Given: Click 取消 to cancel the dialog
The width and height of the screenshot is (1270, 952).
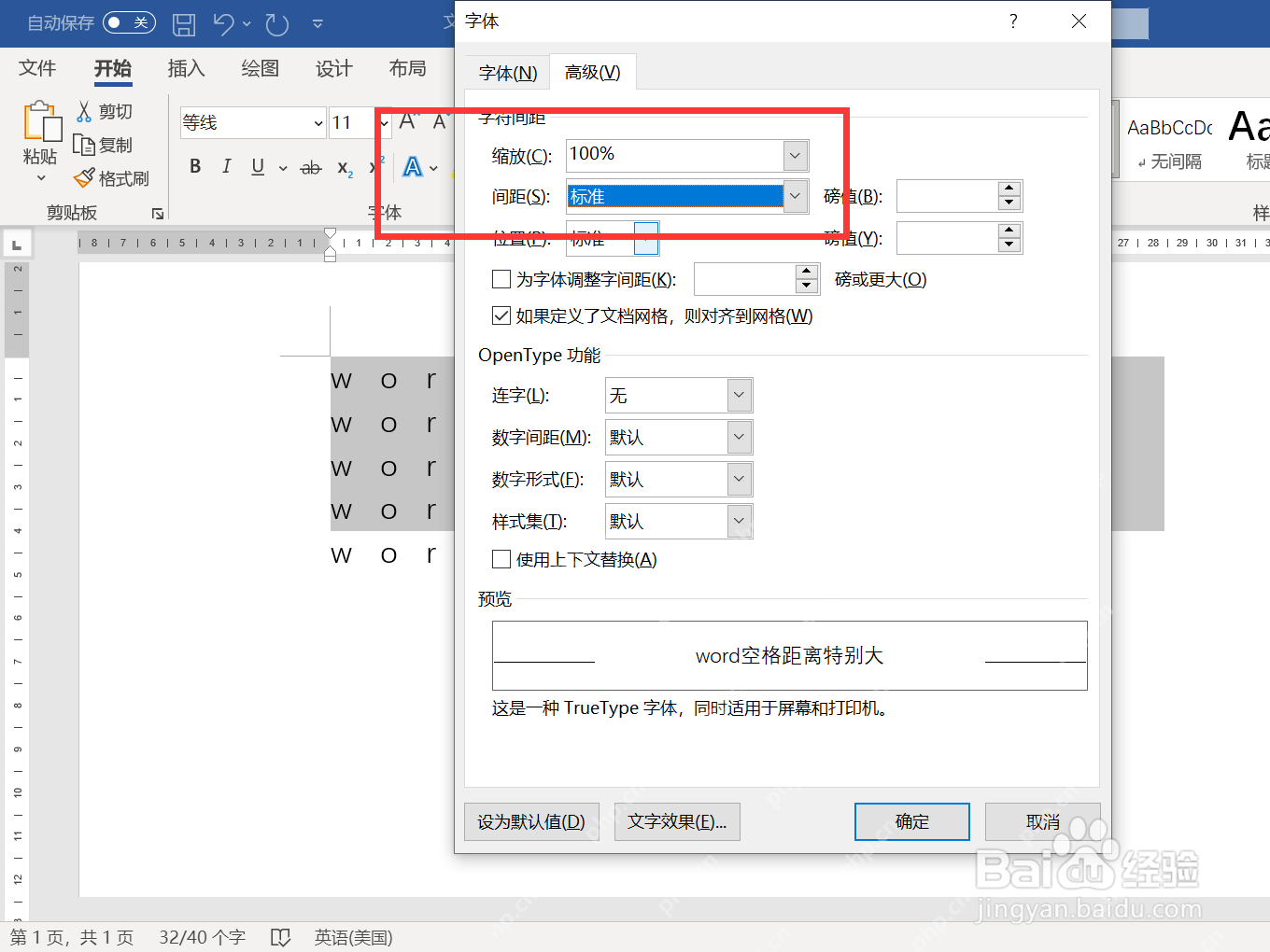Looking at the screenshot, I should click(x=1043, y=821).
